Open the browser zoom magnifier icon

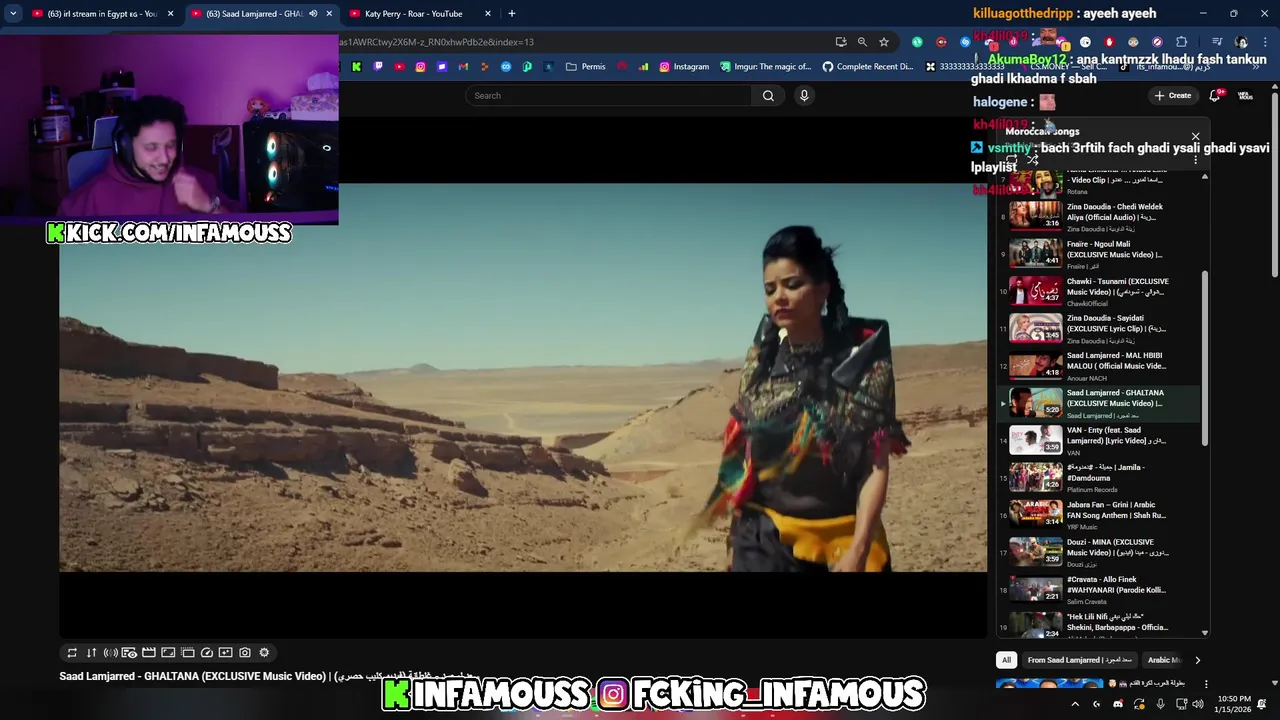coord(862,42)
